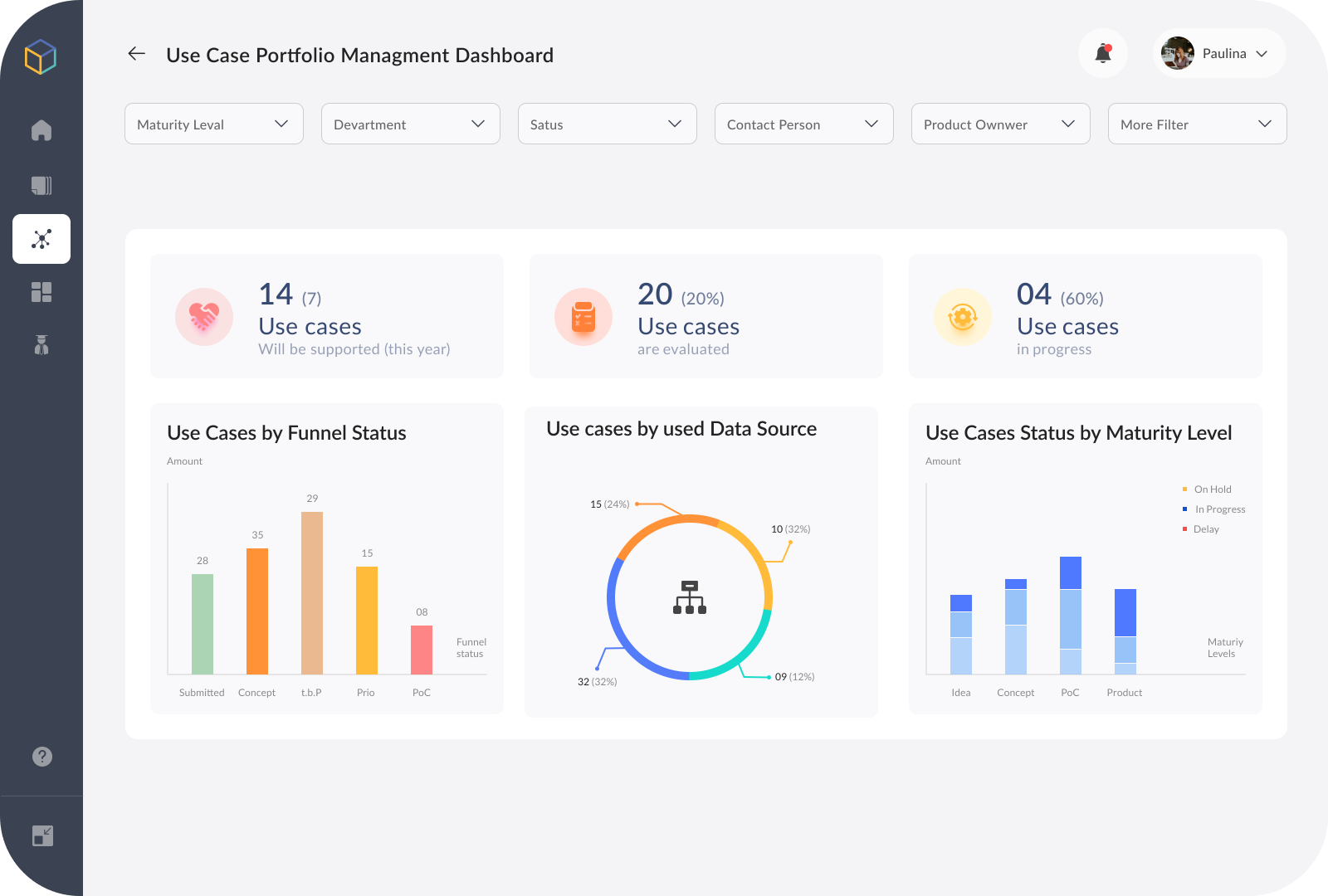1328x896 pixels.
Task: Select the active network graph sidebar icon
Action: click(41, 239)
